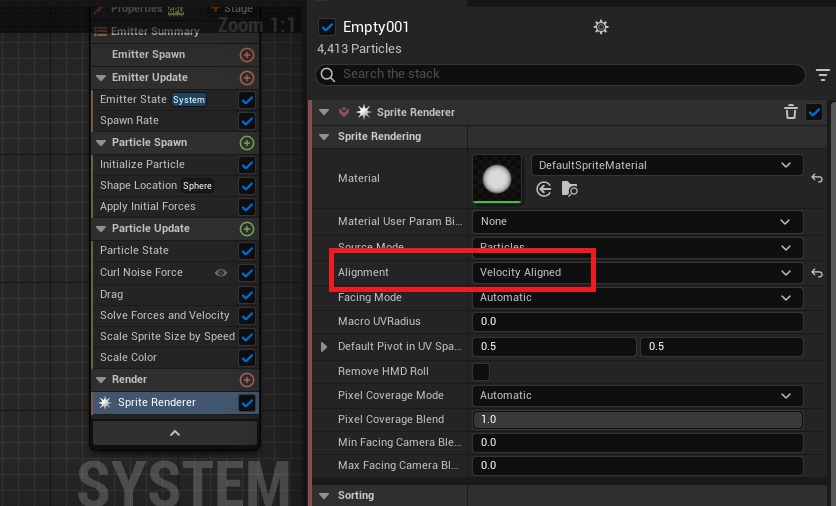Screen dimensions: 836x506
Task: Disable the Shape Location module
Action: [x=247, y=186]
